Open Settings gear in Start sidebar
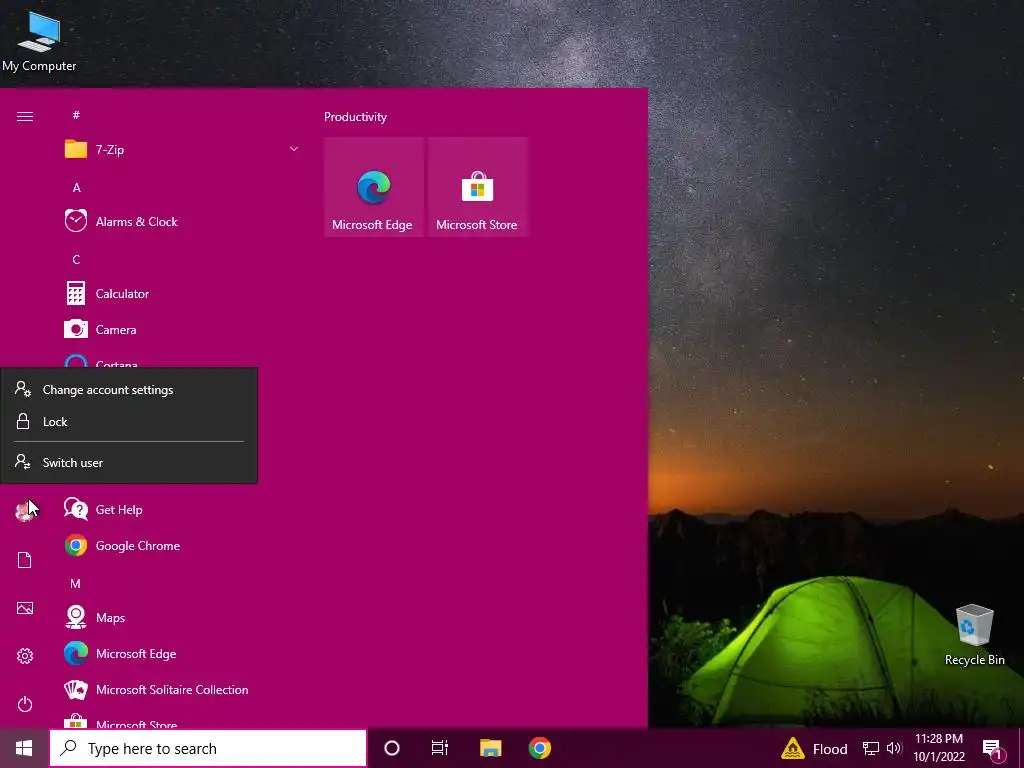Image resolution: width=1024 pixels, height=768 pixels. coord(25,656)
